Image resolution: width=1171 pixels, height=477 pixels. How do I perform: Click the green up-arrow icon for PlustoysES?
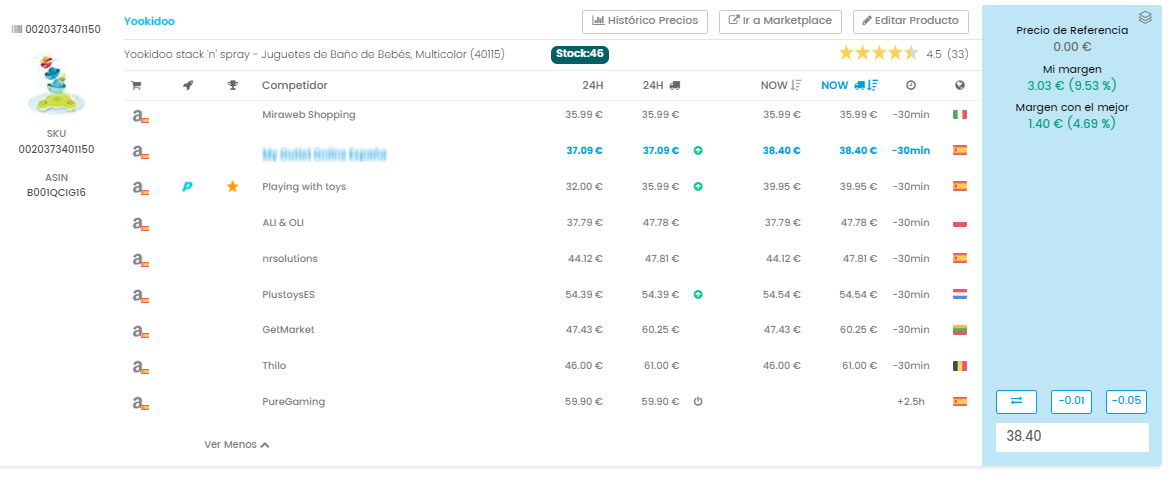(x=698, y=295)
